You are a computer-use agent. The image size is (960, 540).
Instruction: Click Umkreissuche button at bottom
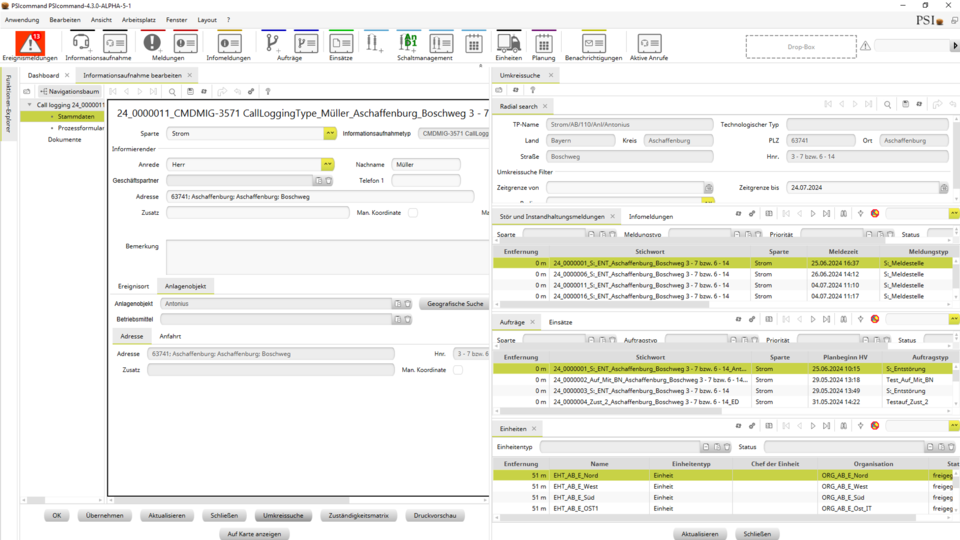tap(283, 516)
